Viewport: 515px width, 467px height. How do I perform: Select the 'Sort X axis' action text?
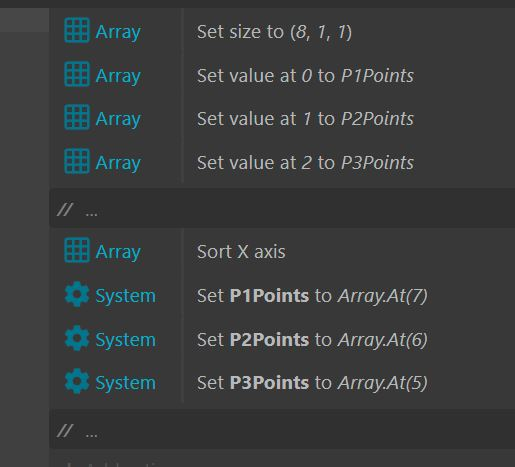tap(241, 252)
